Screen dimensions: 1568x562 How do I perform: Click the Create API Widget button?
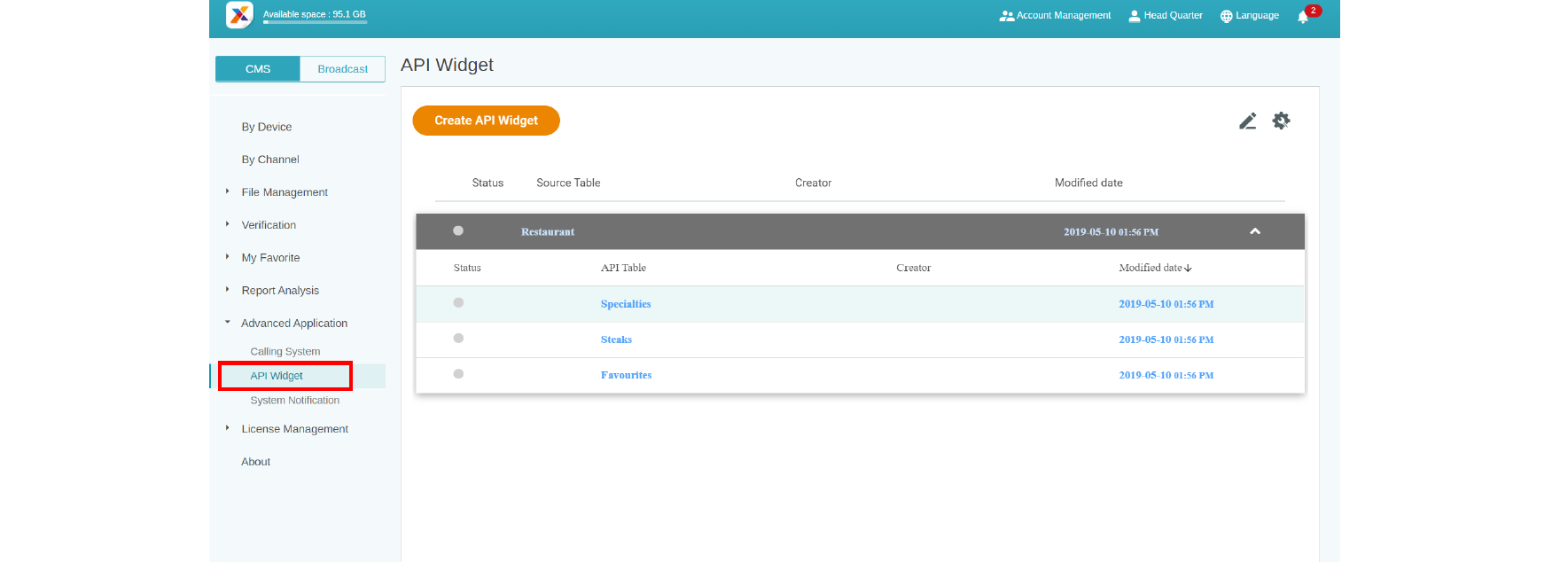[x=486, y=121]
